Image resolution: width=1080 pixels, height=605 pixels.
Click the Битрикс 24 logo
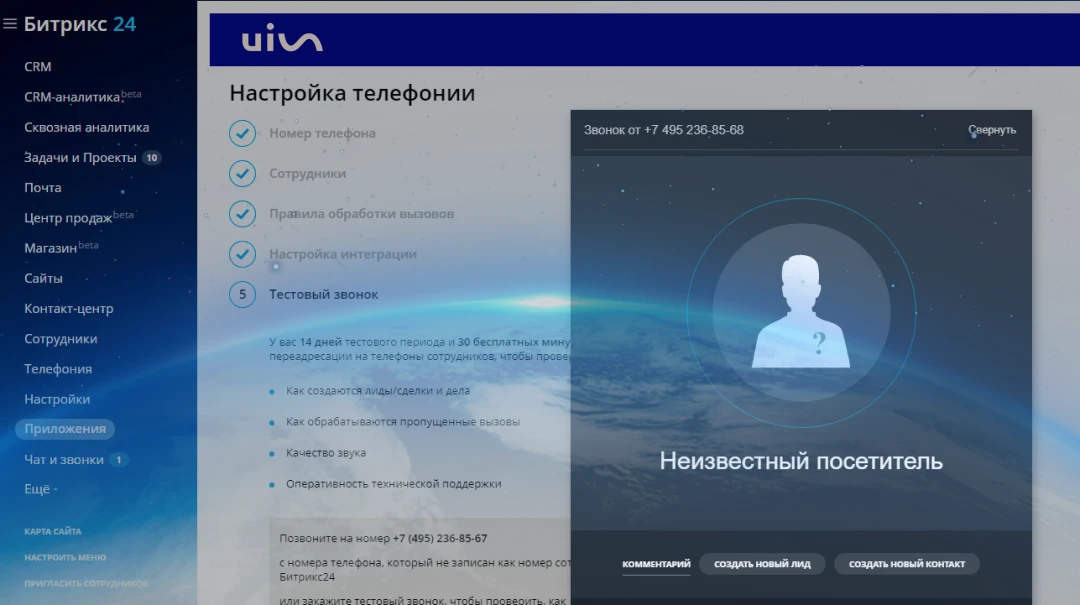[x=80, y=24]
